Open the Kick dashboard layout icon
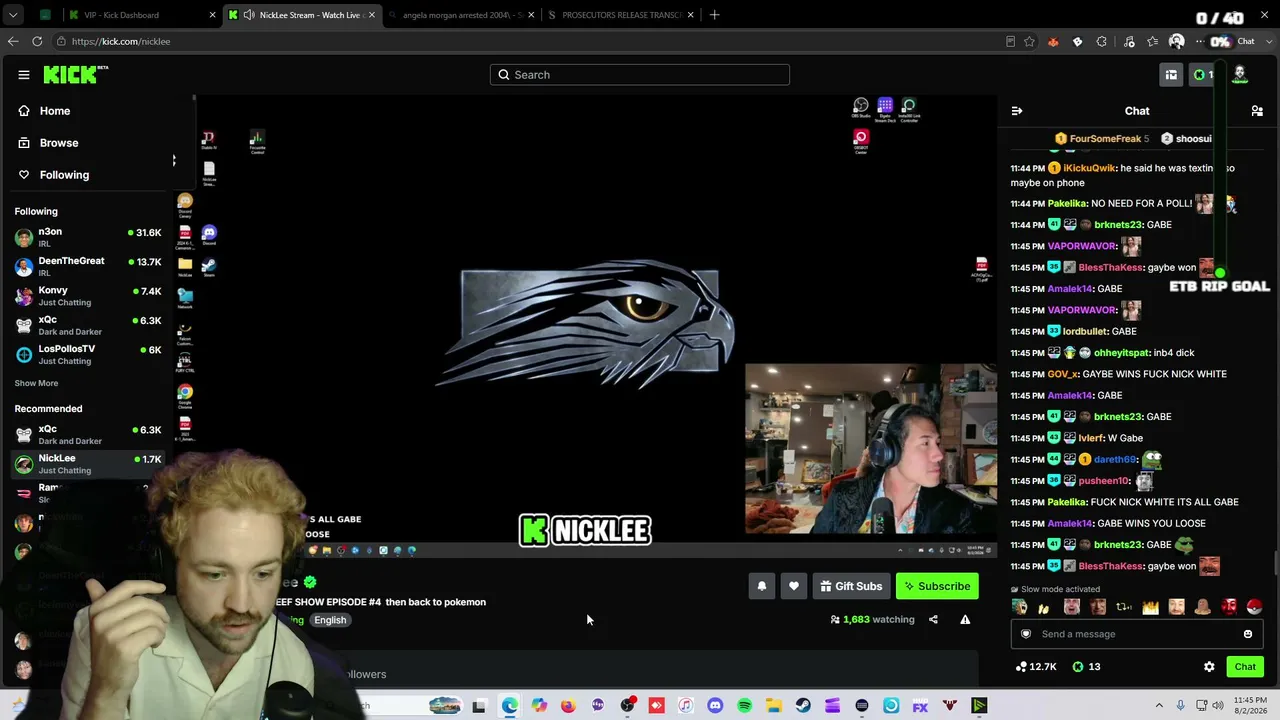The width and height of the screenshot is (1280, 720). 1171,75
